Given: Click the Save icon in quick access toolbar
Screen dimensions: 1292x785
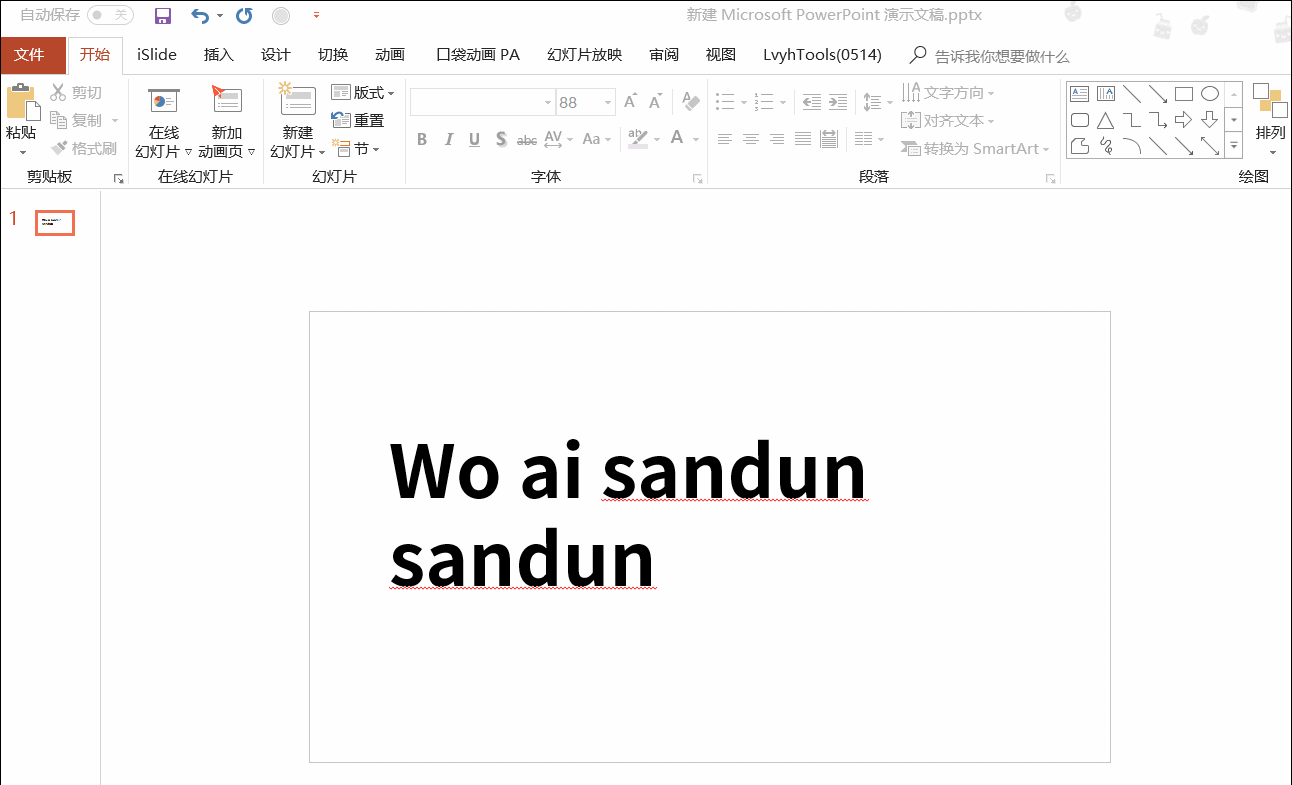Looking at the screenshot, I should (x=162, y=15).
